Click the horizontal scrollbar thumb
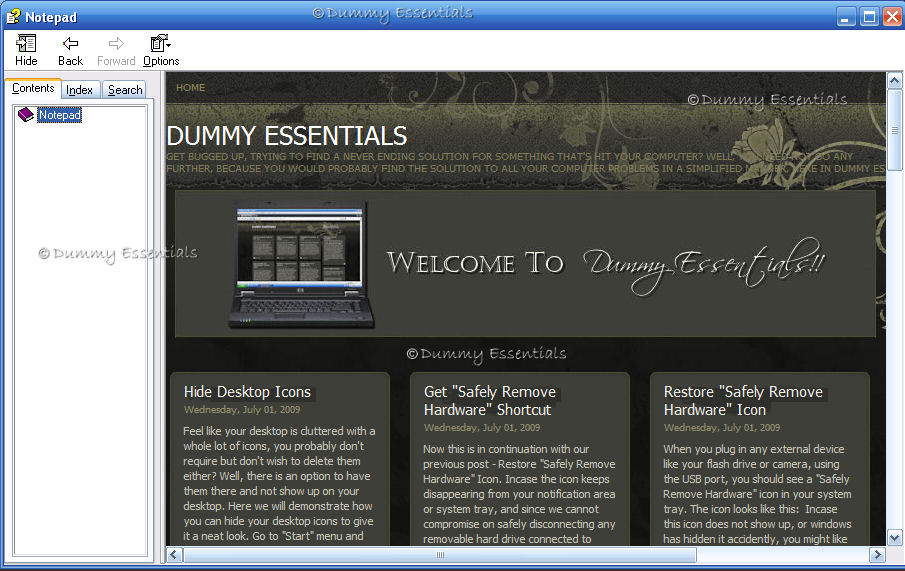This screenshot has width=905, height=571. (x=440, y=555)
